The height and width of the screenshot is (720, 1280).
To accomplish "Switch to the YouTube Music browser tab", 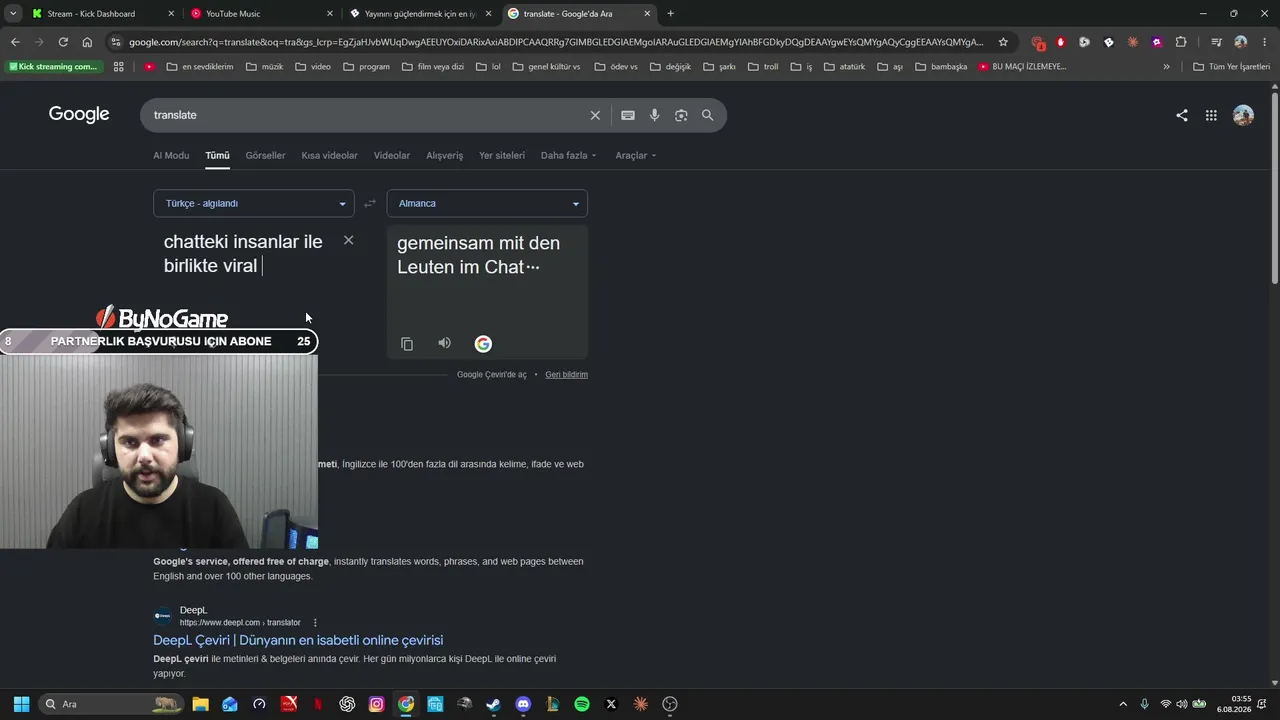I will point(262,14).
